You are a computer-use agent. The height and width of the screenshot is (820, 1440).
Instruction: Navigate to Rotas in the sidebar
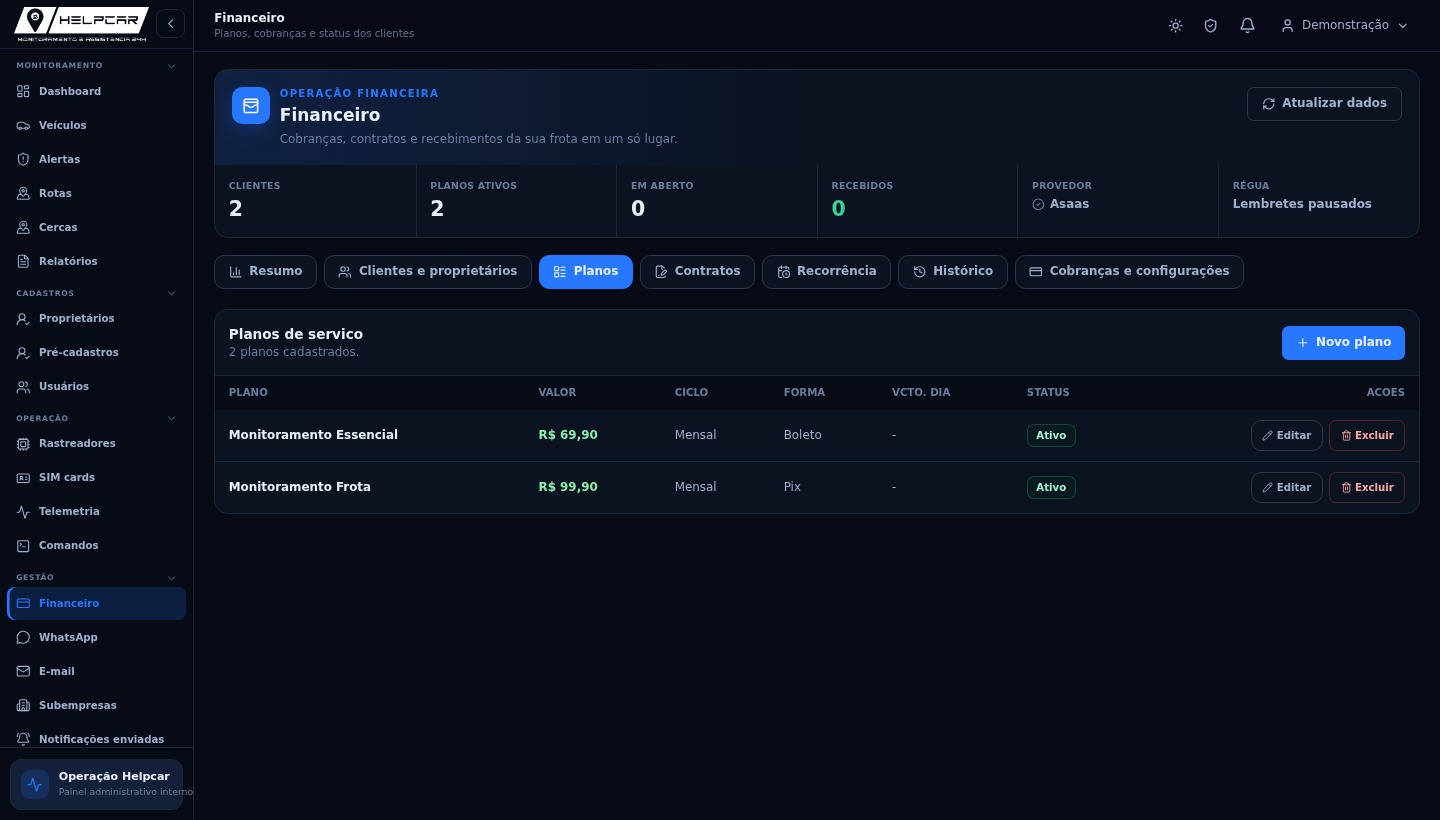96,193
